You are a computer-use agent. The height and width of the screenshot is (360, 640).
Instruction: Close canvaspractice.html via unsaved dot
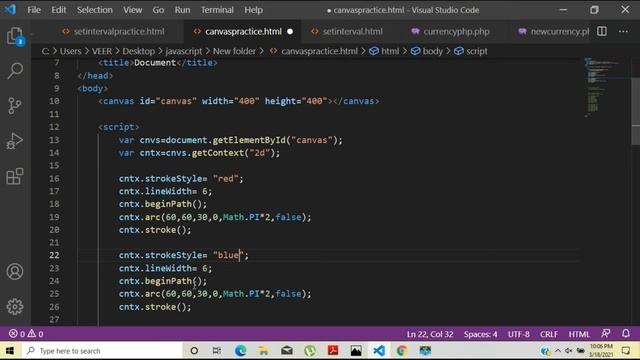tap(290, 31)
